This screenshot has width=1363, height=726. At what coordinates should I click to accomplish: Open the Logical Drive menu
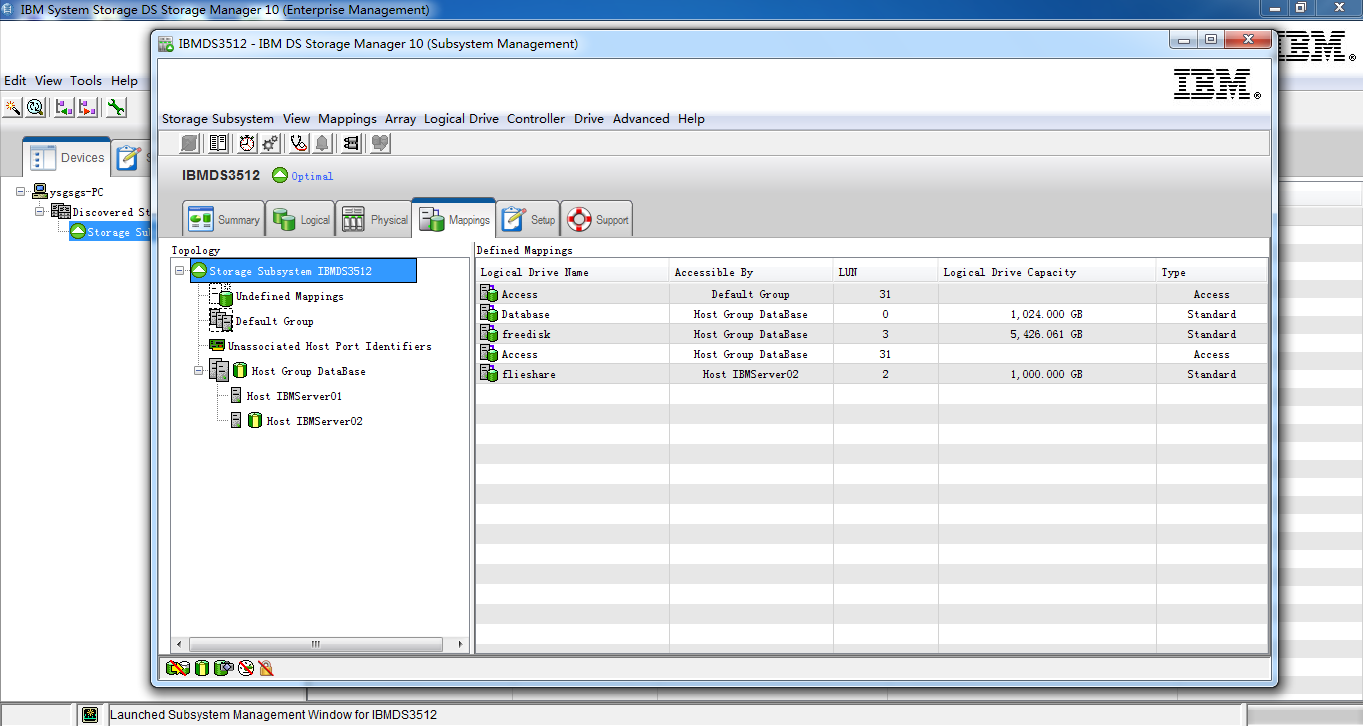[461, 119]
